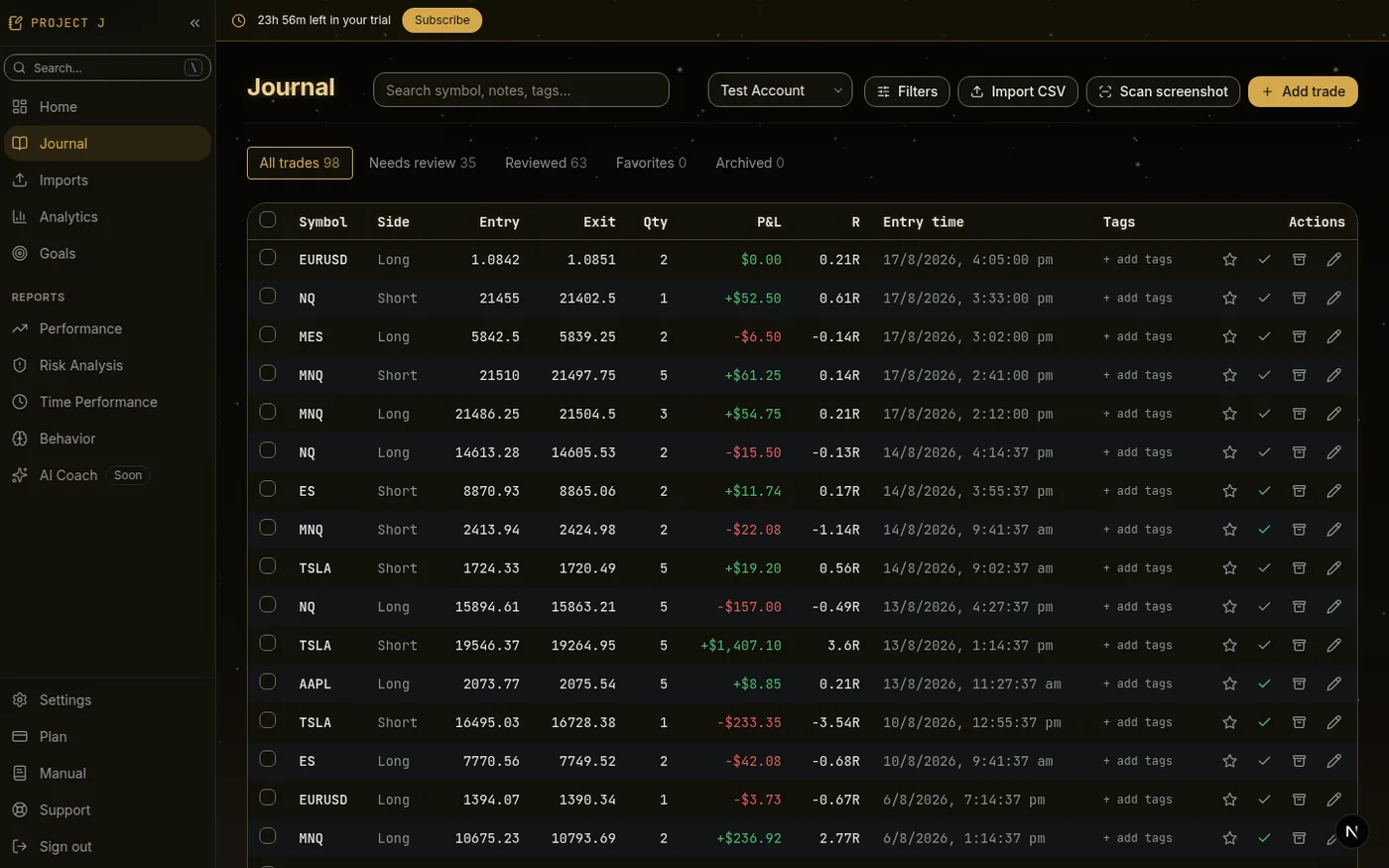
Task: Star the TSLA 16495.03 trade
Action: 1229,724
